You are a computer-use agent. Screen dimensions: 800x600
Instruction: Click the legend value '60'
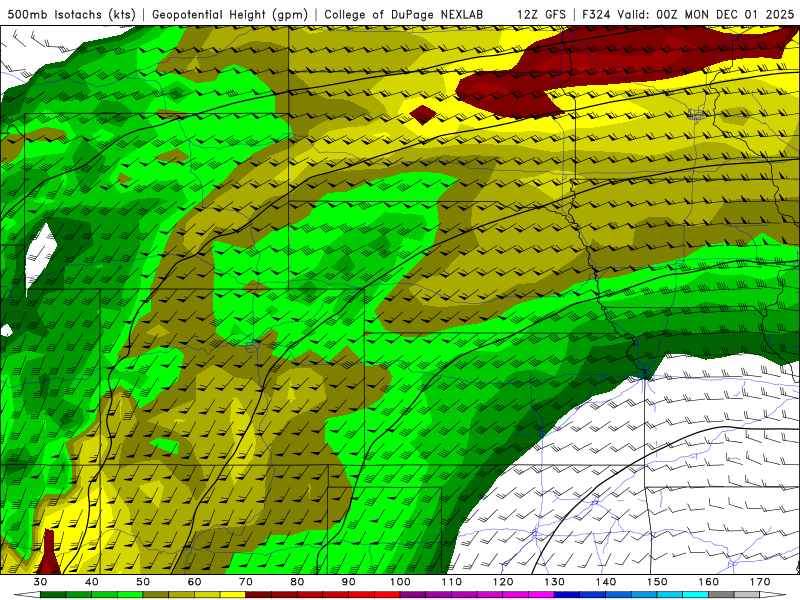point(194,582)
